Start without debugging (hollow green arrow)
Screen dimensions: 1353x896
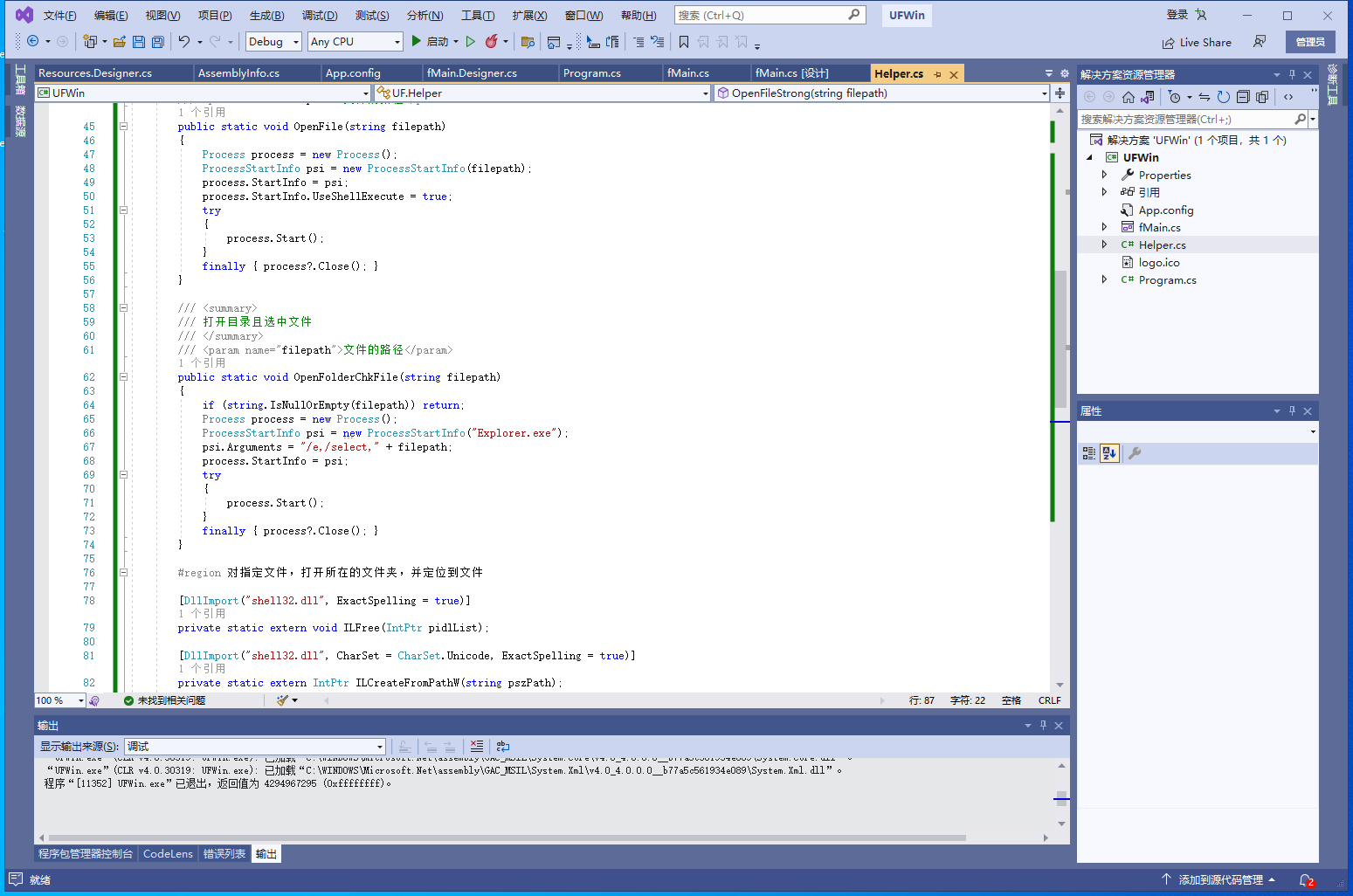coord(471,41)
